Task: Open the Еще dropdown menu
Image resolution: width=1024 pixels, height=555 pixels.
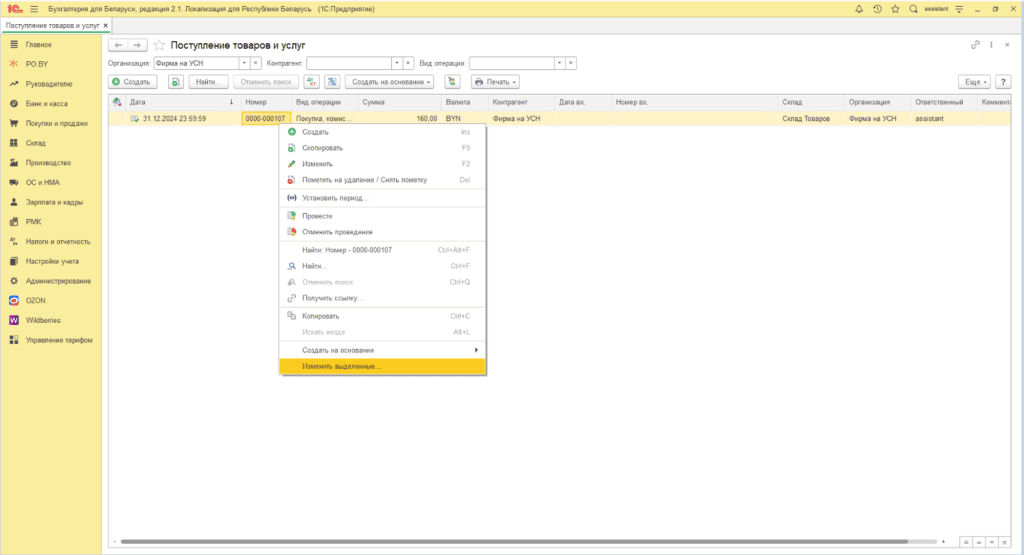Action: (974, 81)
